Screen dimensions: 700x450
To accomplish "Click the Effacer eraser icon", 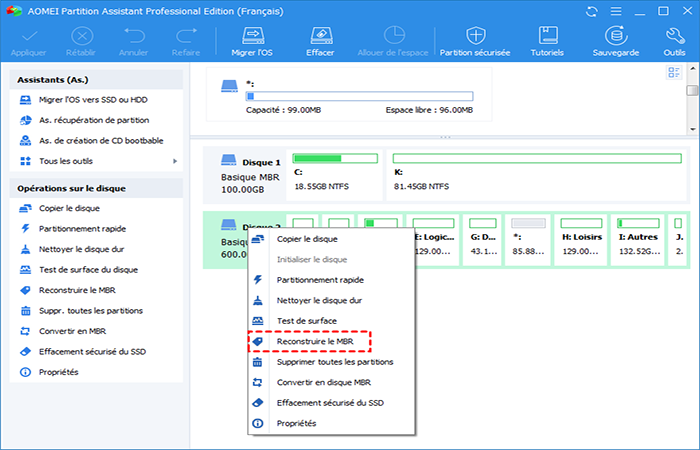I will pos(320,38).
